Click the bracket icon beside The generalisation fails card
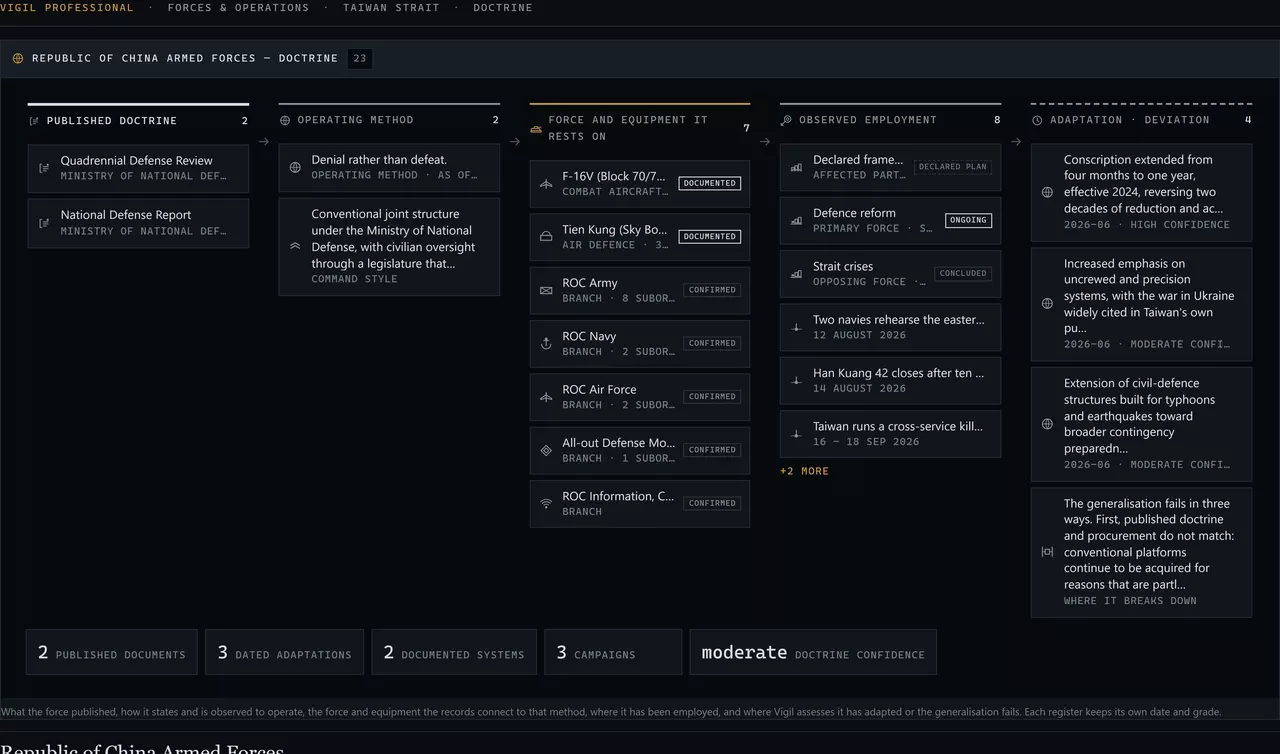The height and width of the screenshot is (754, 1280). pyautogui.click(x=1047, y=552)
